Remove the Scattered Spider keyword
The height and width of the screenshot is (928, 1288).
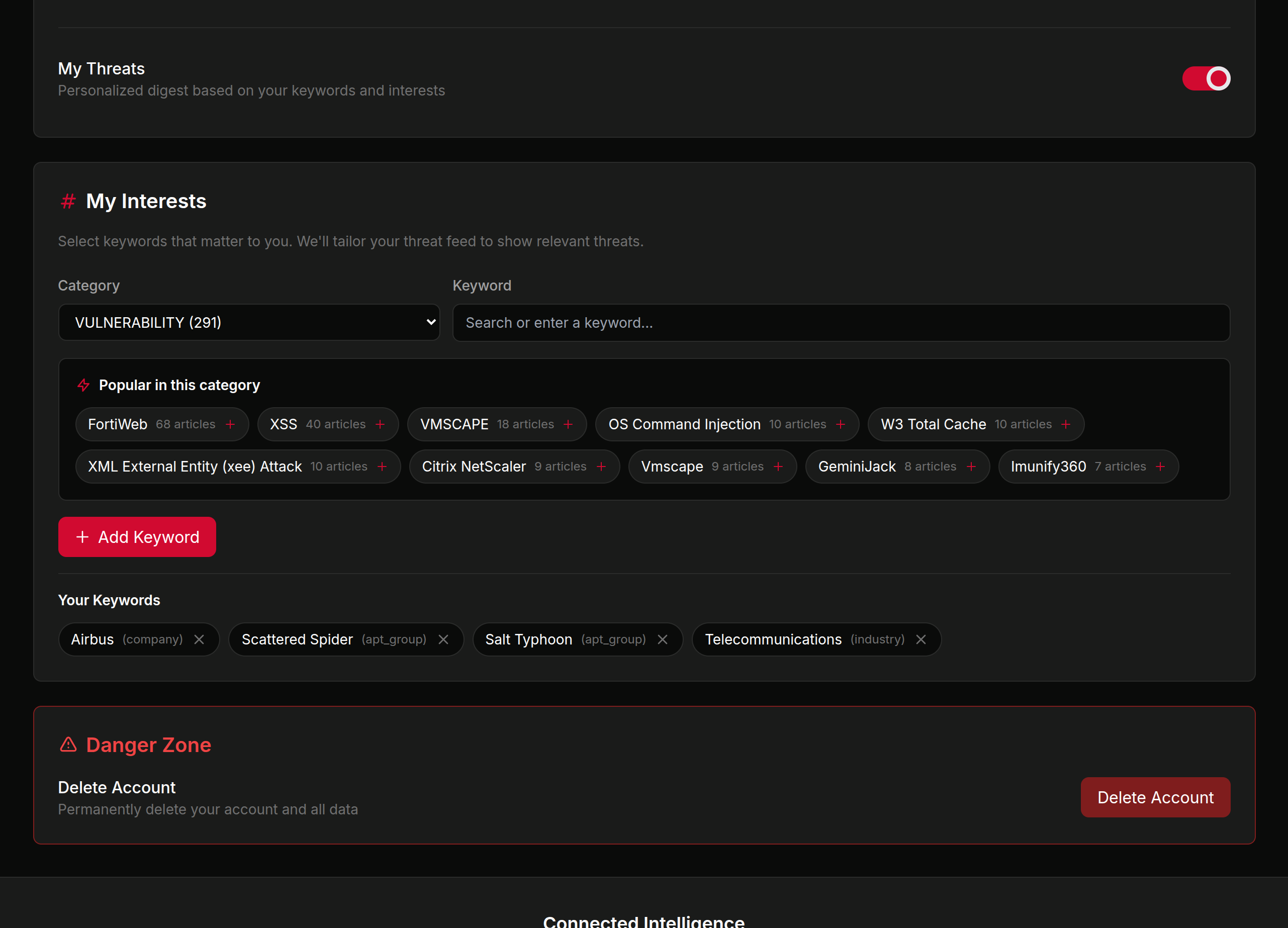pyautogui.click(x=443, y=639)
